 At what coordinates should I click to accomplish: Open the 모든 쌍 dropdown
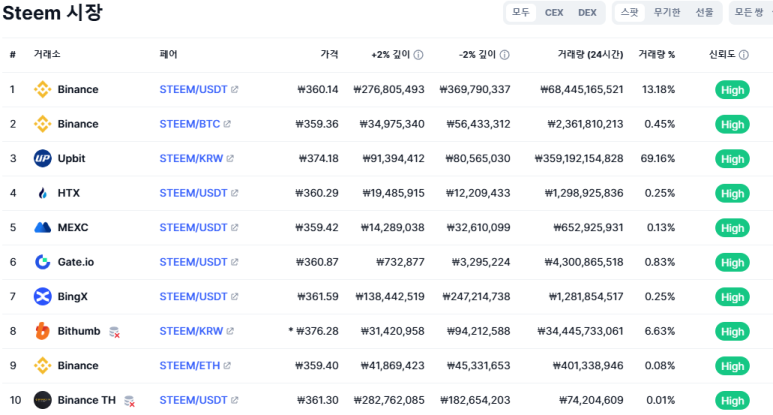(x=751, y=12)
